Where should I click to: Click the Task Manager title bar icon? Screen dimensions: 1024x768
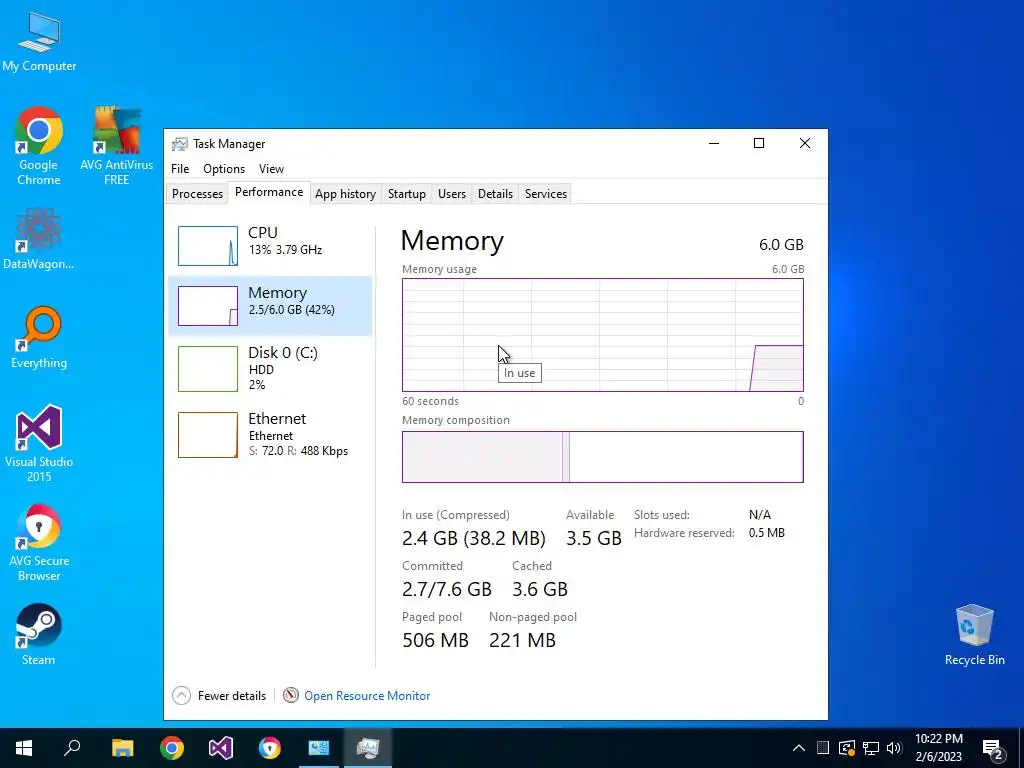180,144
